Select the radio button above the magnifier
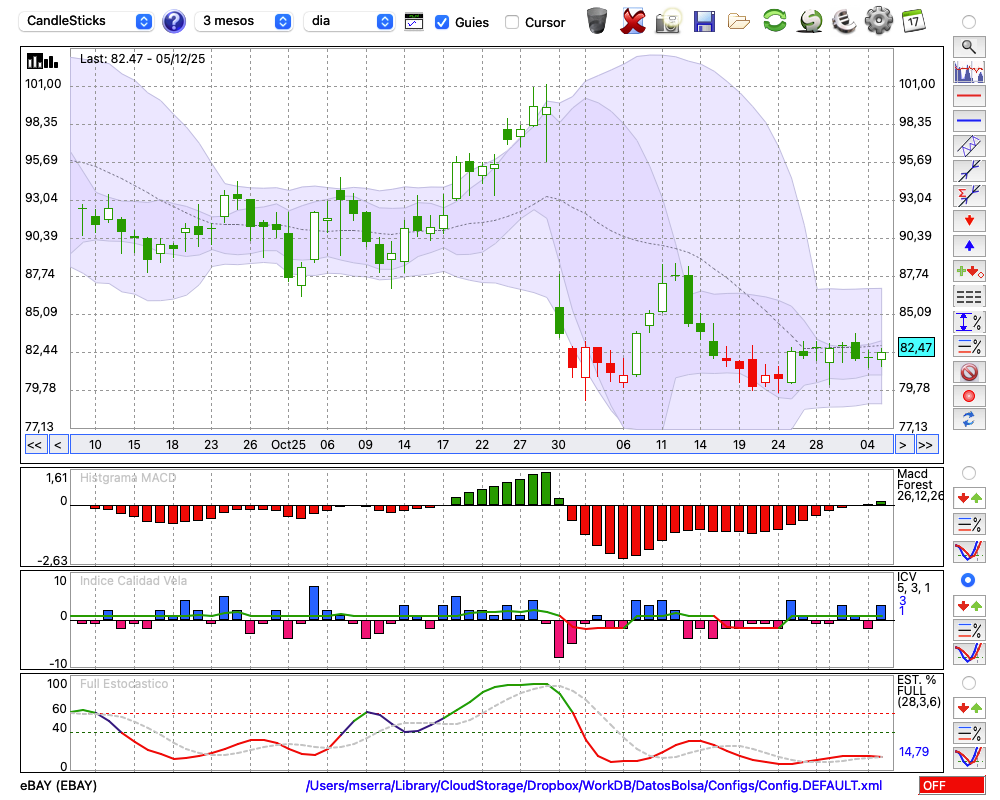This screenshot has width=1000, height=800. [x=969, y=22]
